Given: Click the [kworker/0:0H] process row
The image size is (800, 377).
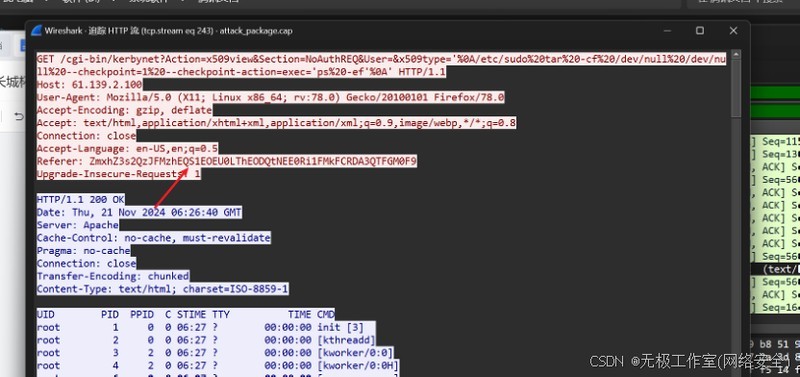Looking at the screenshot, I should coord(218,365).
